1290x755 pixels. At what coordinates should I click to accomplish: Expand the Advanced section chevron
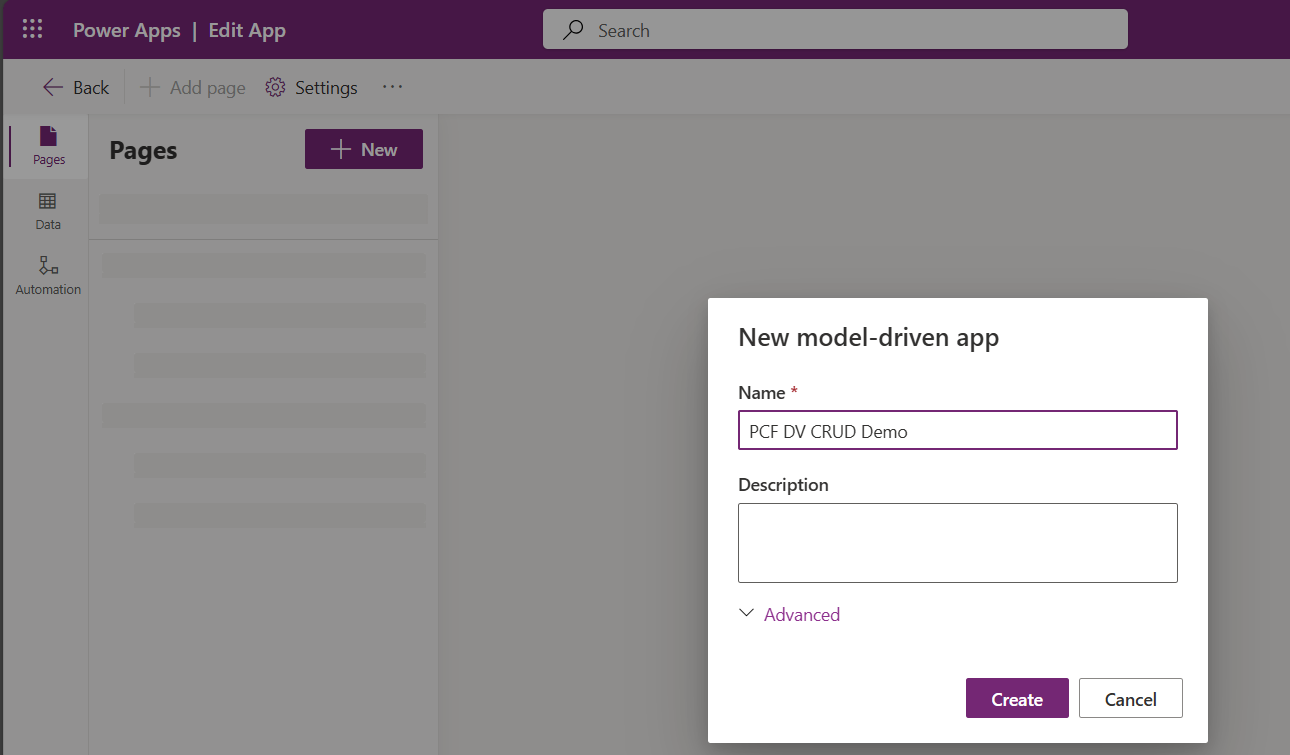pos(746,614)
